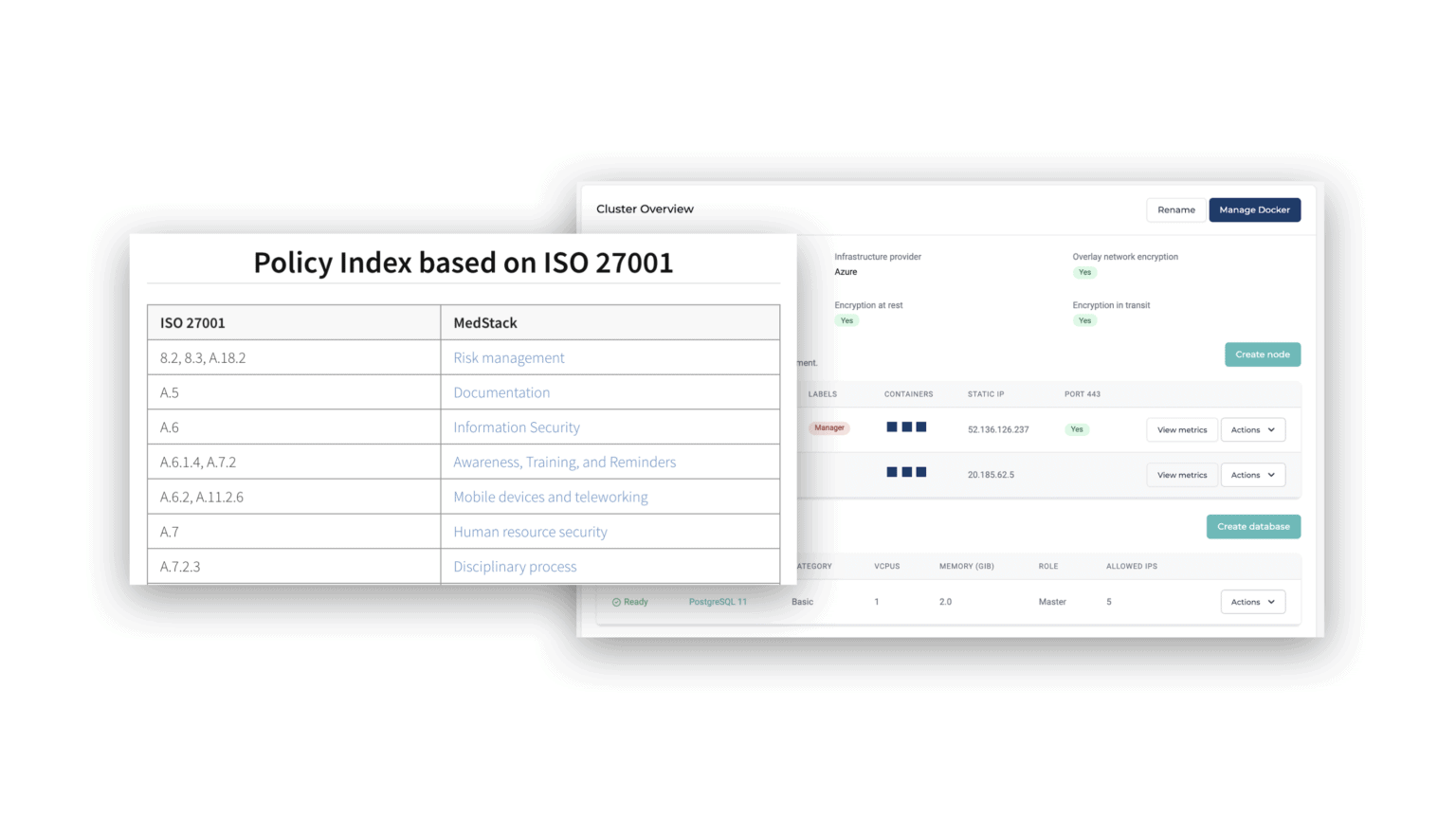Click the CONTAINERS column header
Viewport: 1456px width, 817px height.
click(908, 394)
